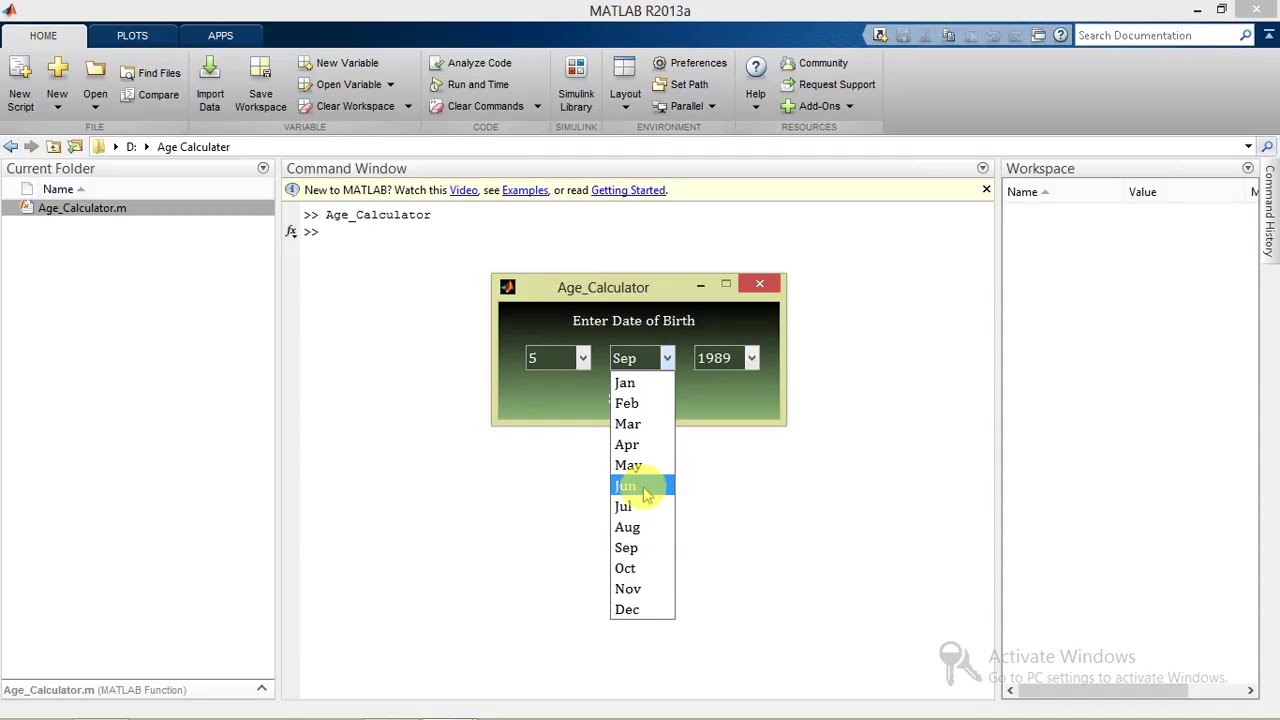
Task: Click Find Files
Action: tap(150, 73)
